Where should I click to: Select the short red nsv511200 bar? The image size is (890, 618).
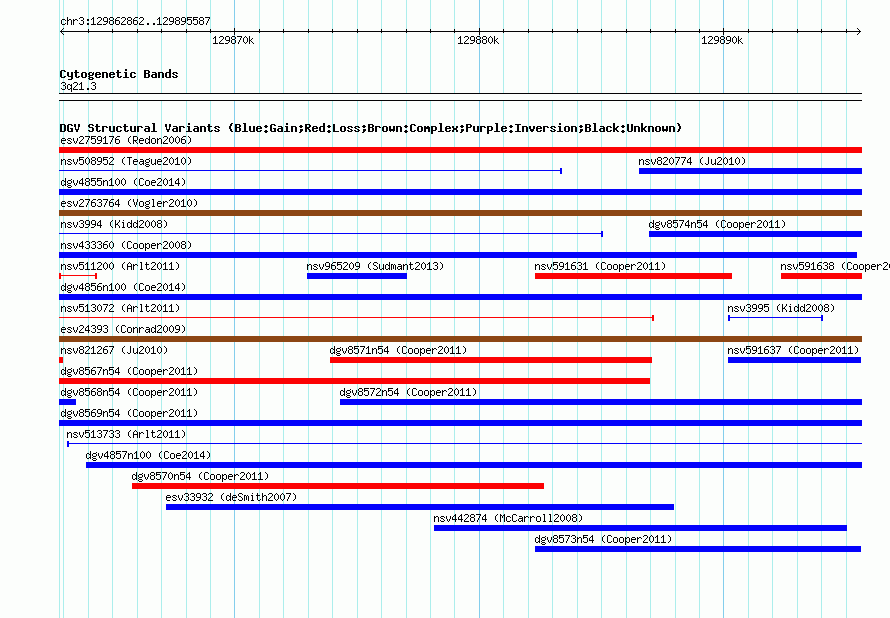(78, 276)
